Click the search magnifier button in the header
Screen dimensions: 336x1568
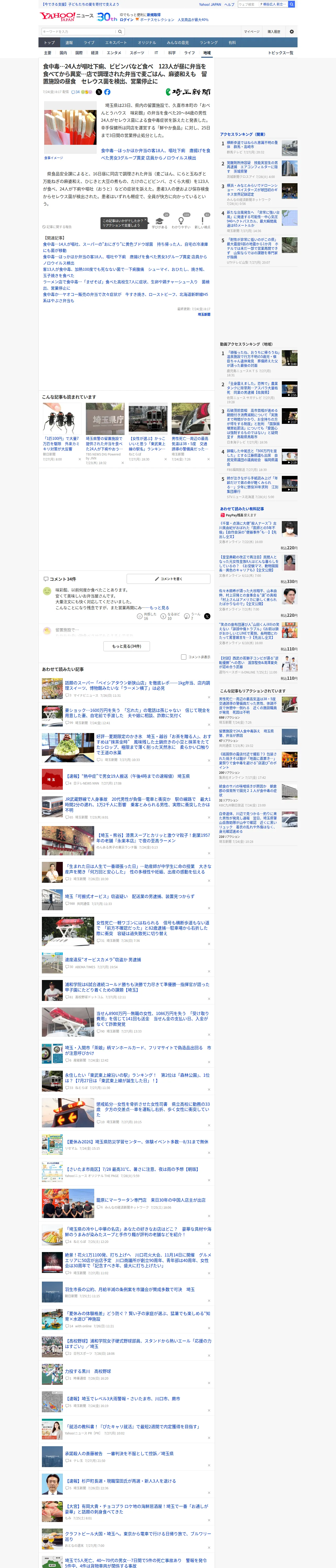[x=292, y=4]
